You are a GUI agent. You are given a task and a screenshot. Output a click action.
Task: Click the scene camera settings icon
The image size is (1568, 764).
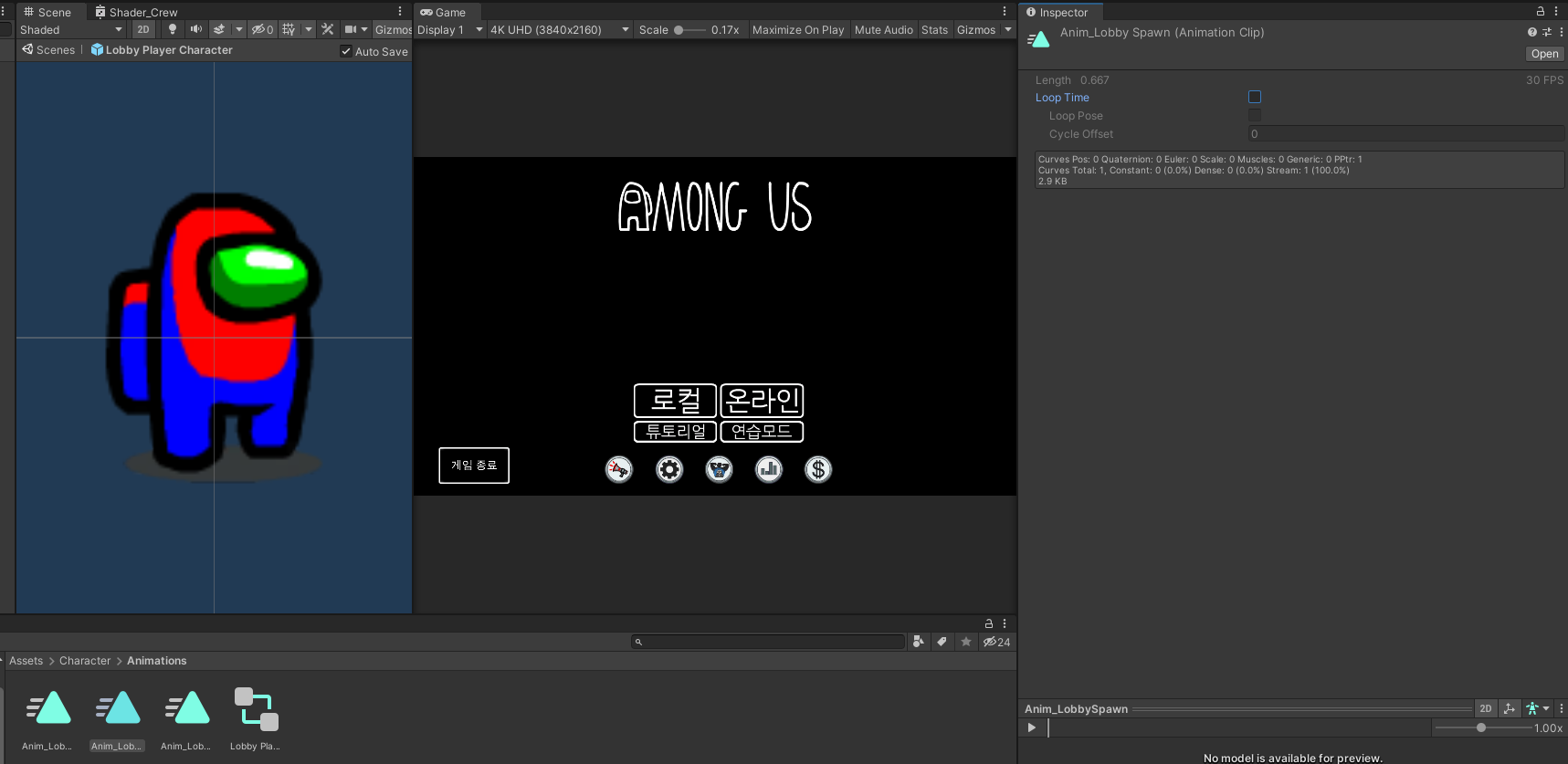click(x=350, y=29)
